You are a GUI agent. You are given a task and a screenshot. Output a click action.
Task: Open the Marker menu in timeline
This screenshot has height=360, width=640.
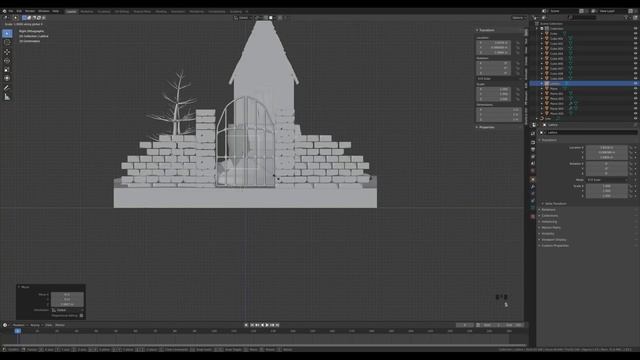[60, 325]
